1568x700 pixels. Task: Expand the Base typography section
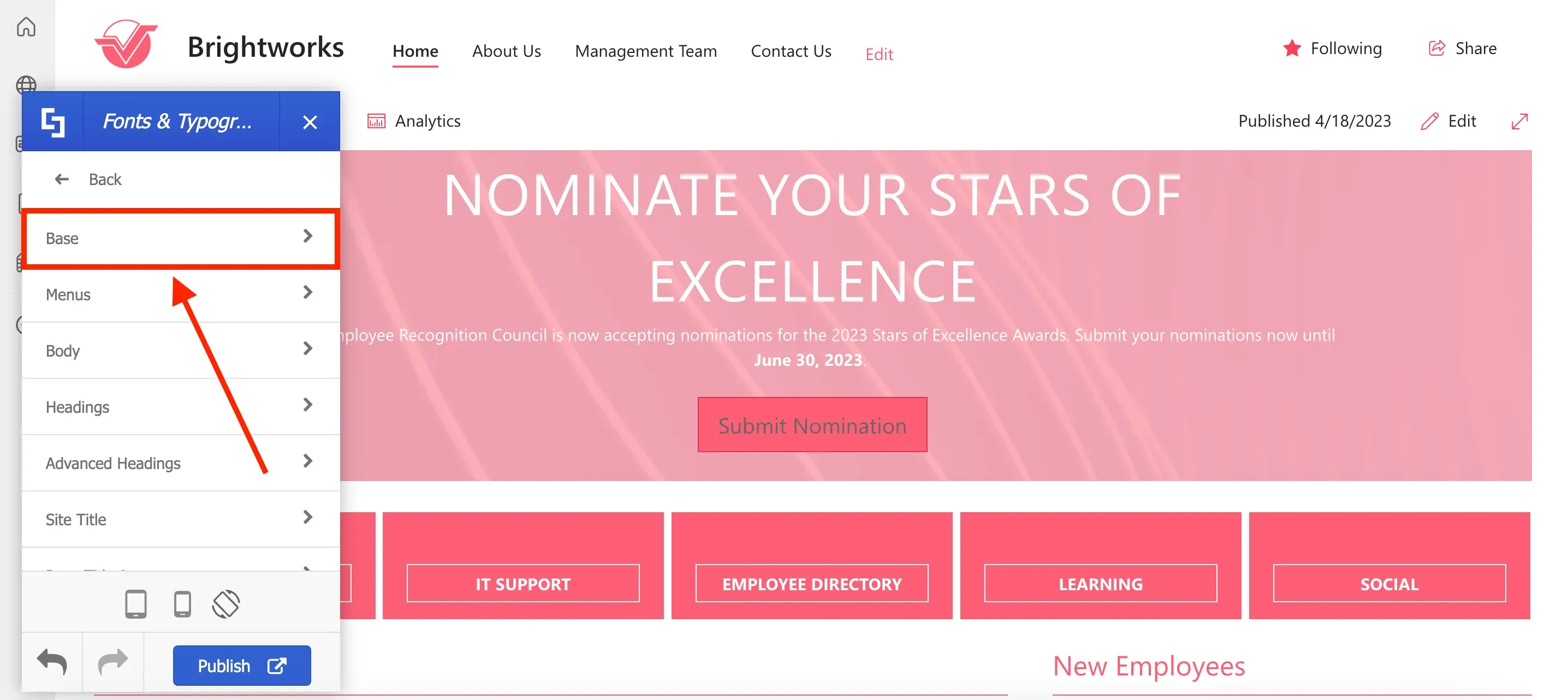pyautogui.click(x=180, y=238)
